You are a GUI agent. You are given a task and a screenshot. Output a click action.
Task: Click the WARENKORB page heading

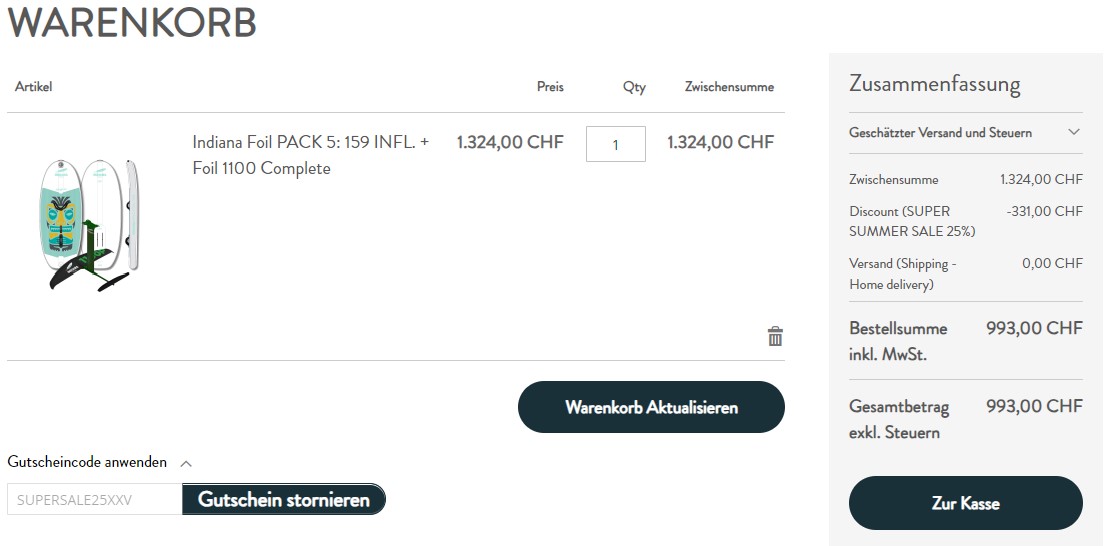(132, 23)
